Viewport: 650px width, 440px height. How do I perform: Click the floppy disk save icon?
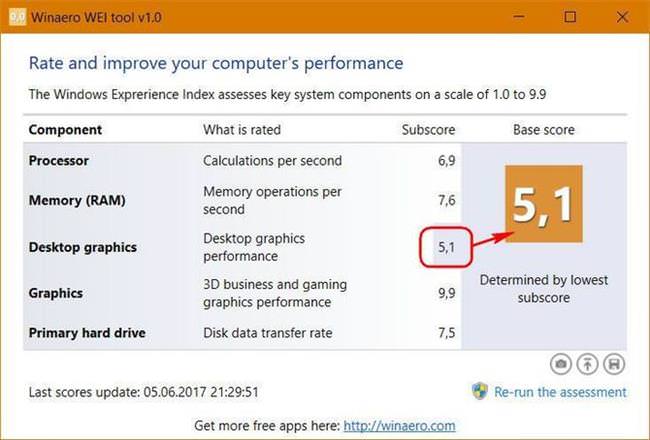tap(615, 363)
